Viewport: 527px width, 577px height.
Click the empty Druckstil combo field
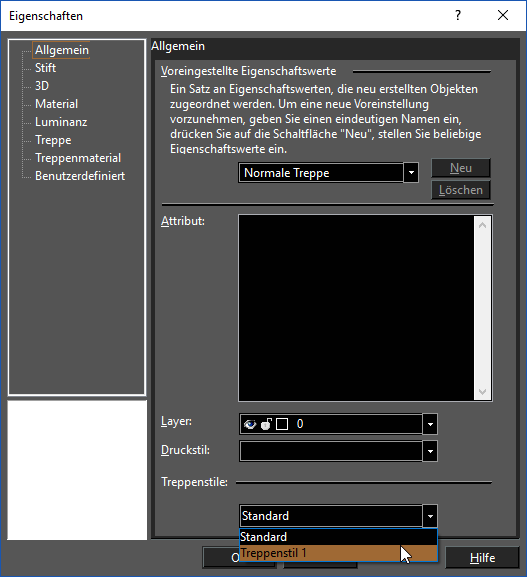pyautogui.click(x=331, y=451)
